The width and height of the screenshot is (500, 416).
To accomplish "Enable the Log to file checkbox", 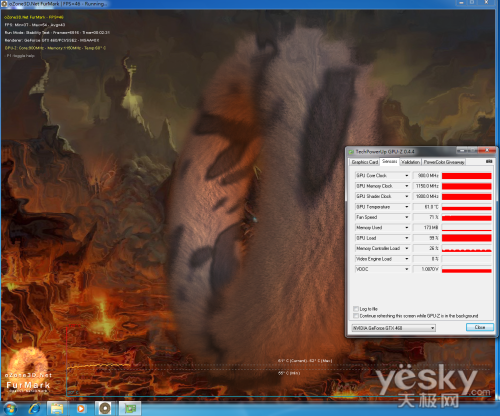I will (x=356, y=309).
